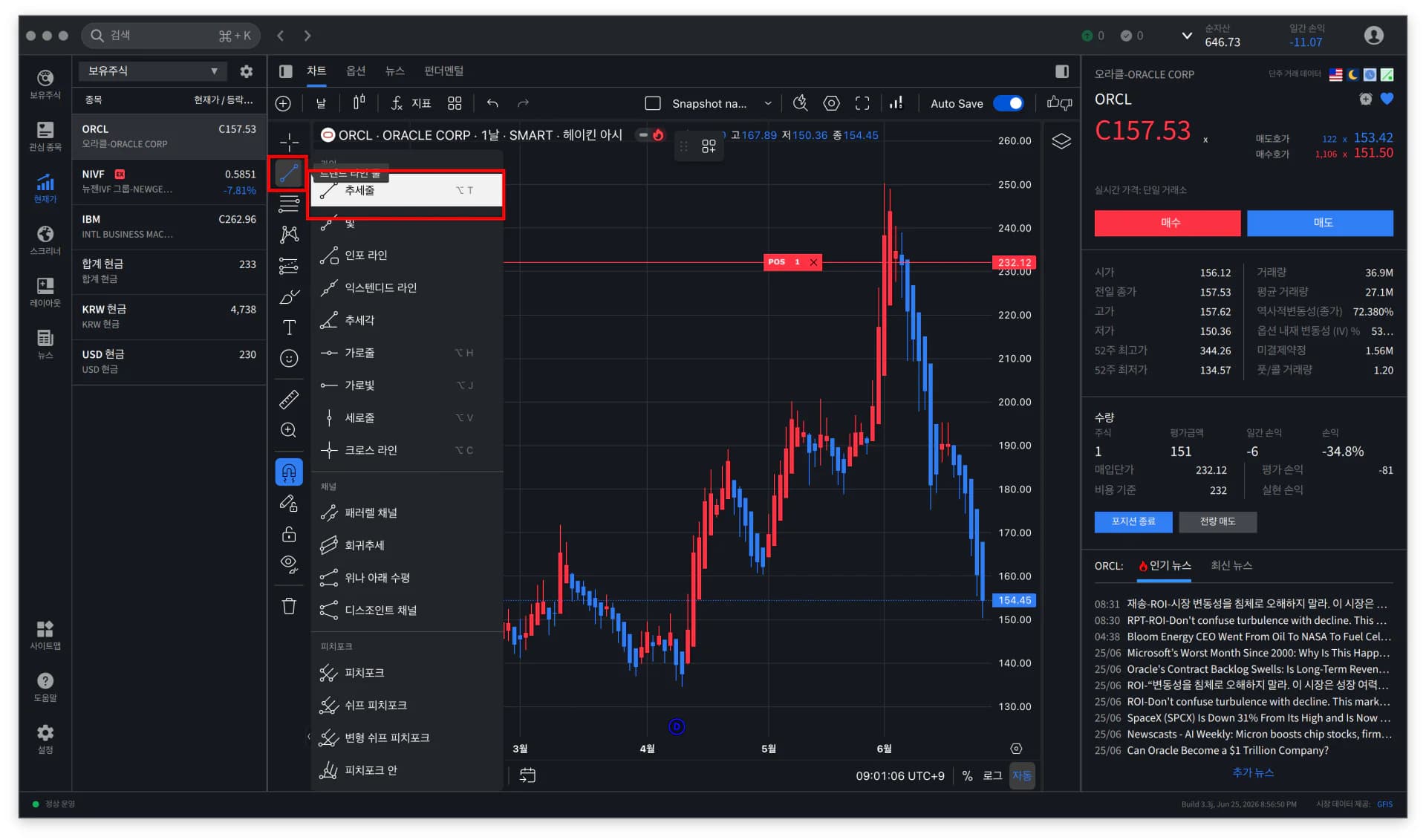Open the 추가 뉴스 link
Image resolution: width=1426 pixels, height=840 pixels.
pos(1253,772)
